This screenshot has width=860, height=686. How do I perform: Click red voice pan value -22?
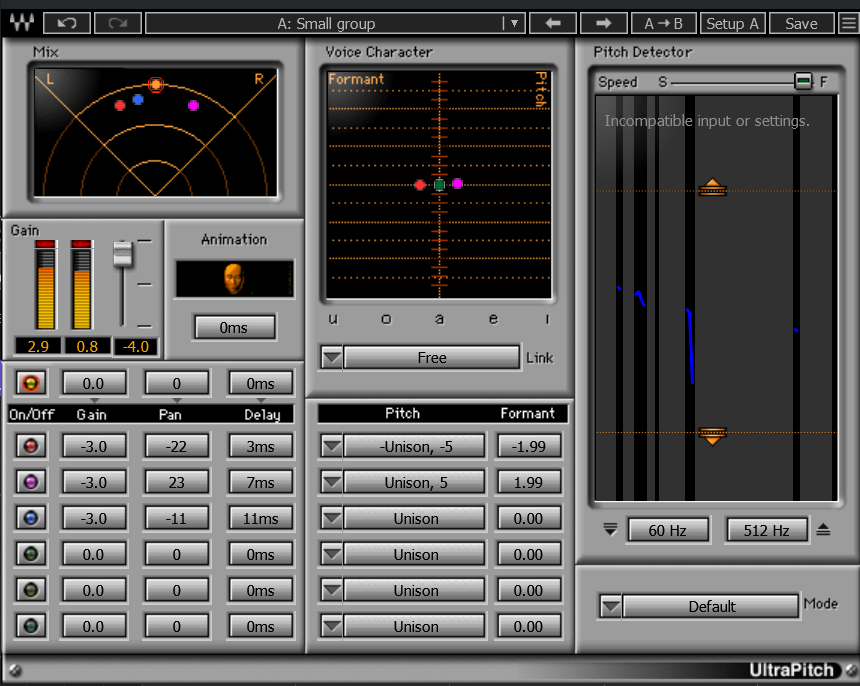coord(177,446)
